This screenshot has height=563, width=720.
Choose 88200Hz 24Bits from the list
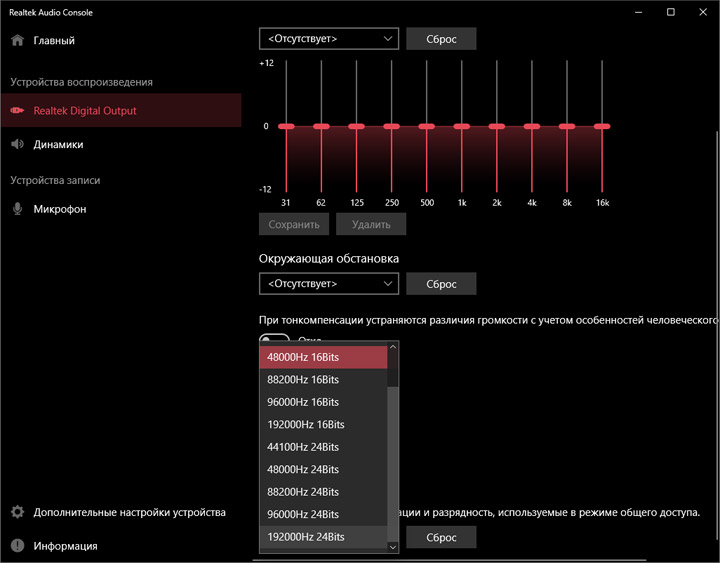click(324, 492)
